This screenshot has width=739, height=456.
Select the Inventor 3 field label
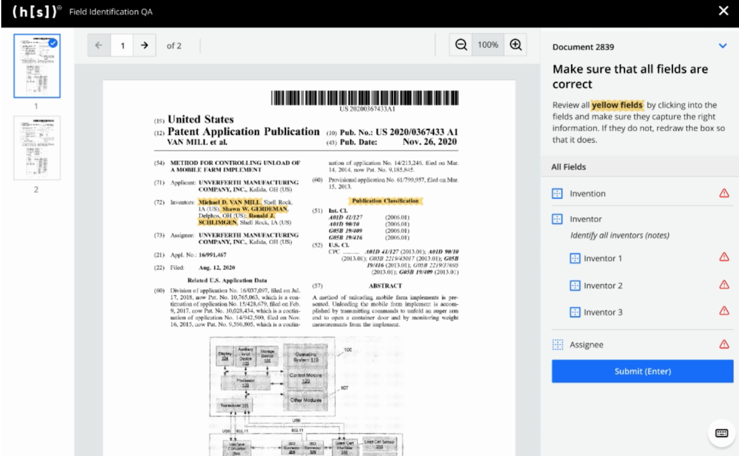click(603, 312)
